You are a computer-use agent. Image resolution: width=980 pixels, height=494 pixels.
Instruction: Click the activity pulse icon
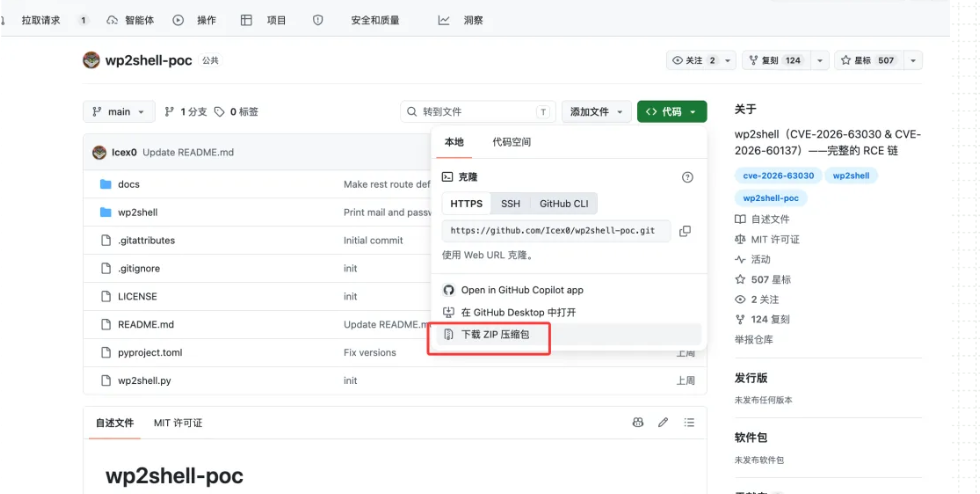tap(740, 260)
